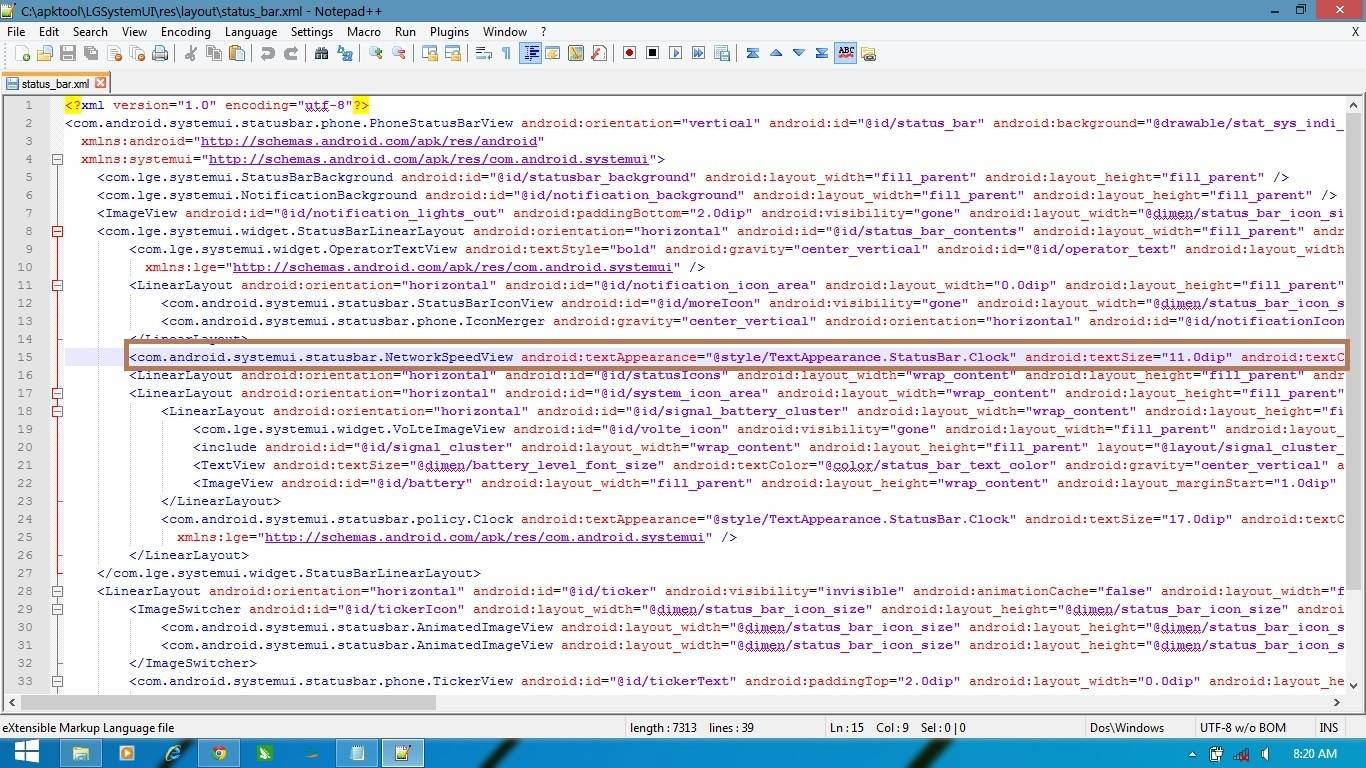Toggle Synchronize Vertical Scrolling icon
The height and width of the screenshot is (768, 1366).
click(x=430, y=53)
